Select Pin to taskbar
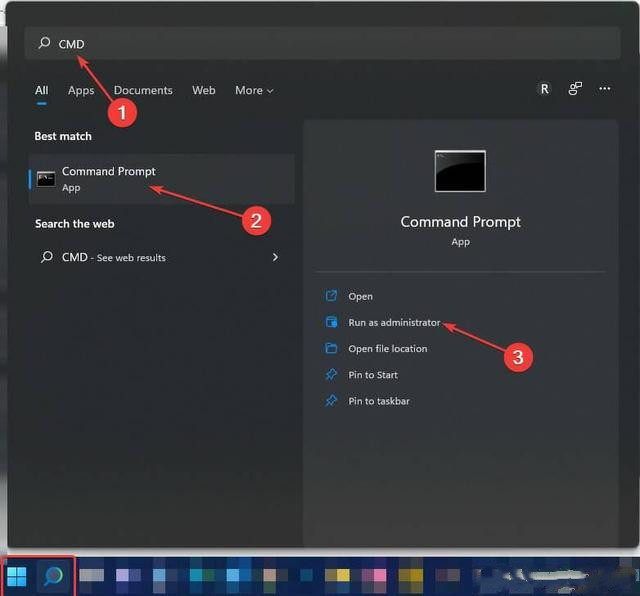 pos(379,400)
